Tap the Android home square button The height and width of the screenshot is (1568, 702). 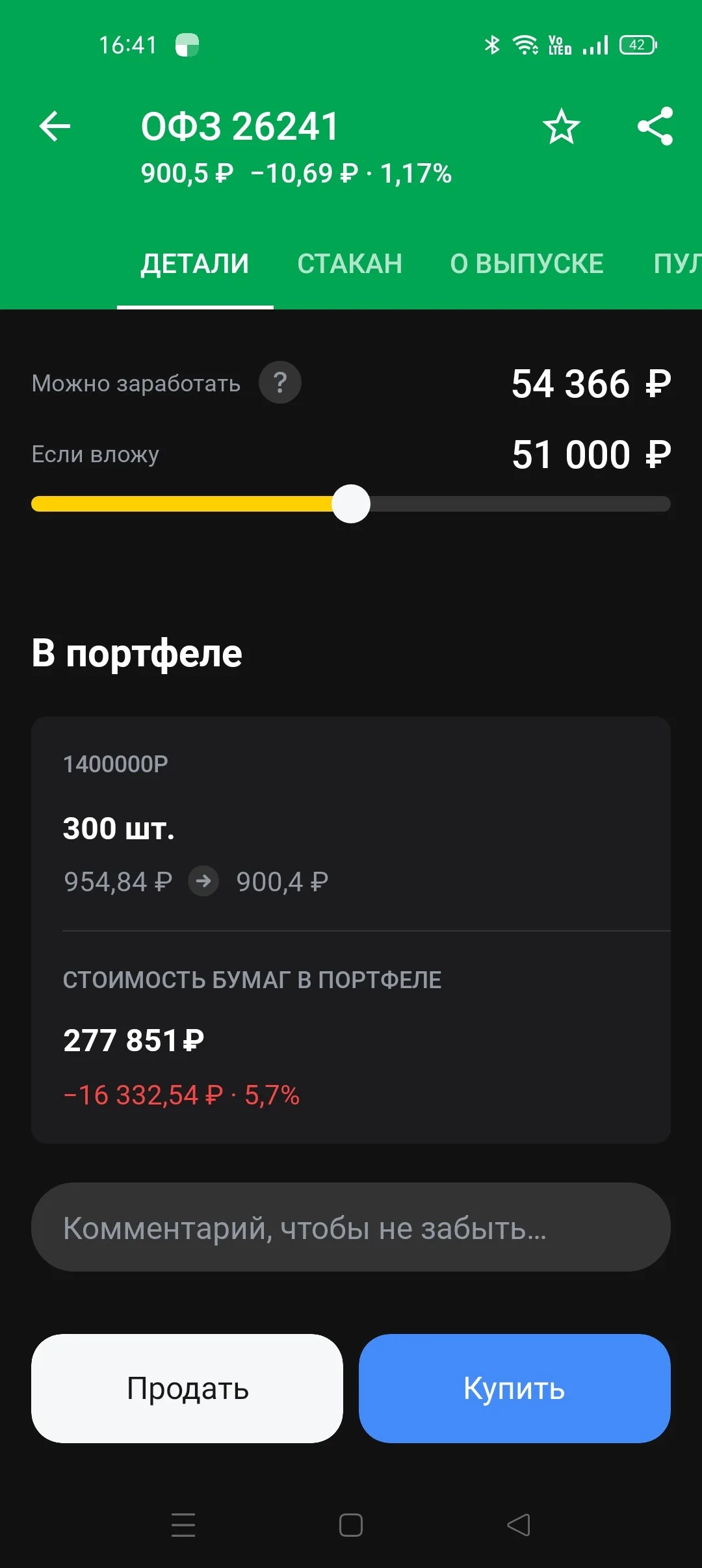(x=351, y=1524)
